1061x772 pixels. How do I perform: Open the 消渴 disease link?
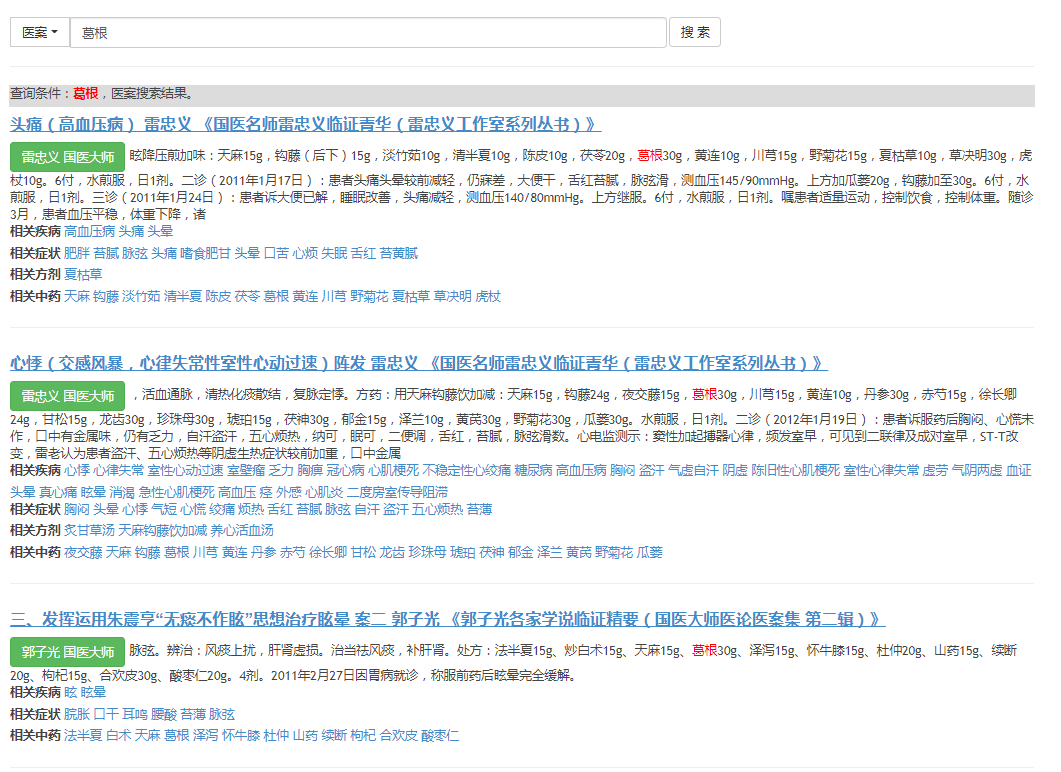click(122, 493)
